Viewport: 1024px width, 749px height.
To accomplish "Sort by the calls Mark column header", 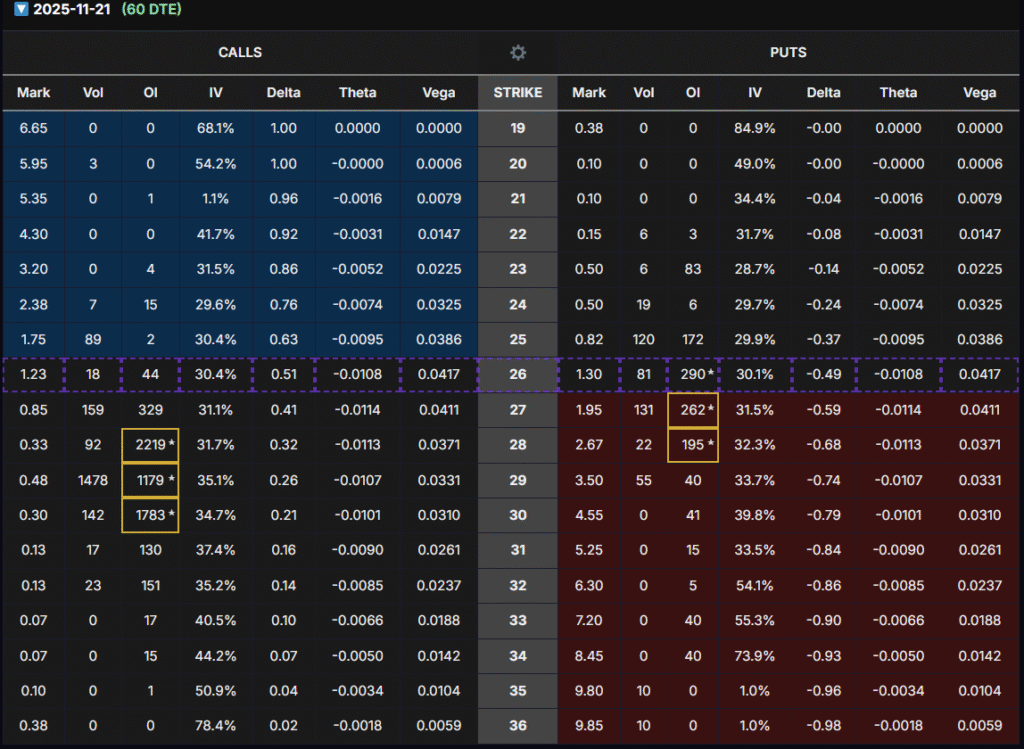I will (x=33, y=93).
